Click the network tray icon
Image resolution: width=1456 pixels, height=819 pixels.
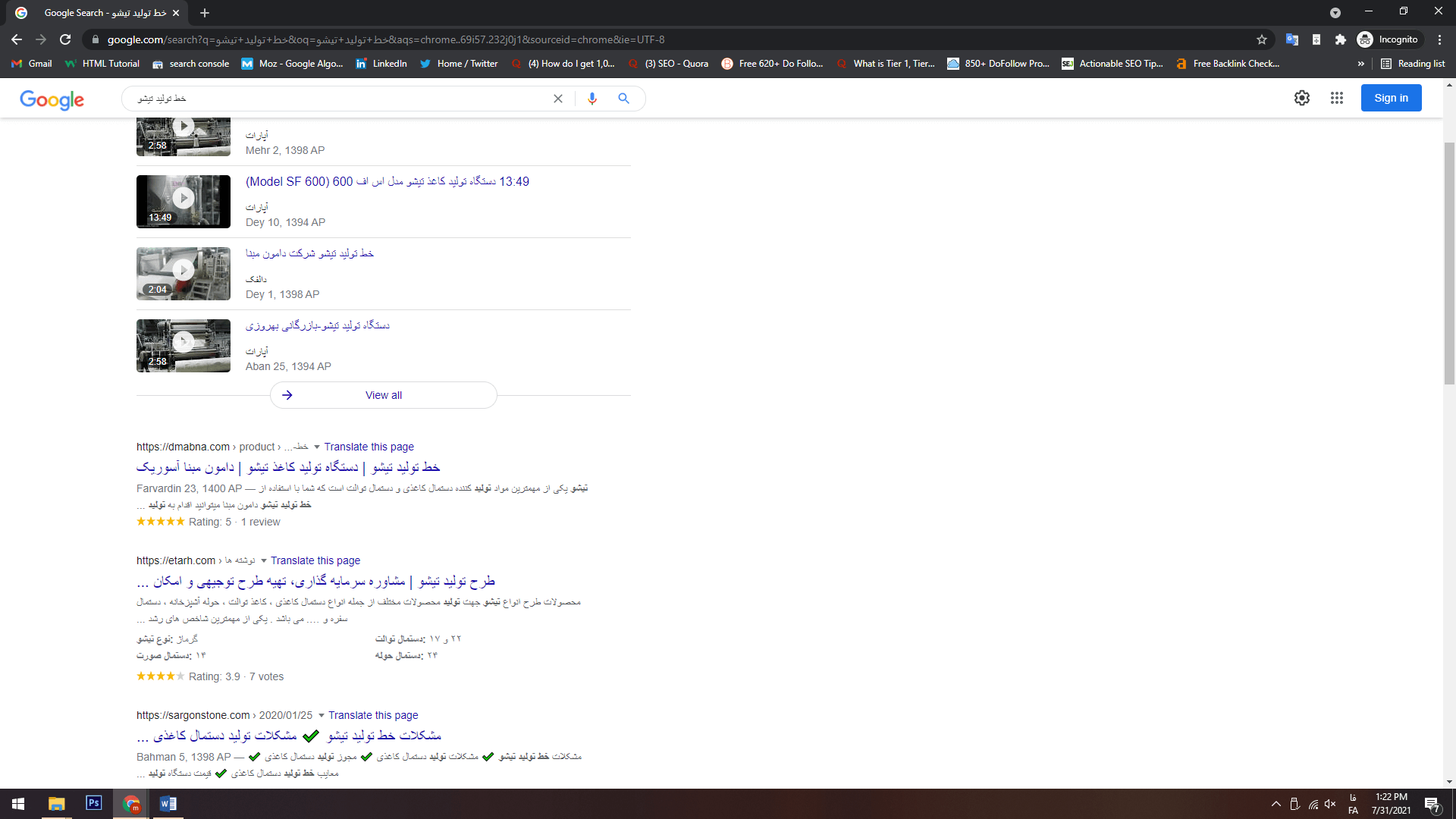point(1313,804)
